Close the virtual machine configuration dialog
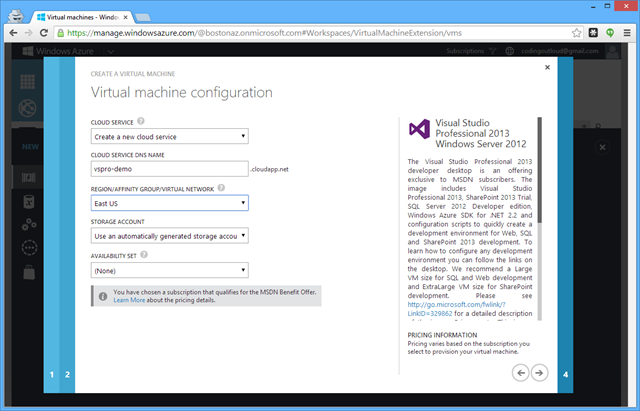This screenshot has width=640, height=411. point(546,68)
